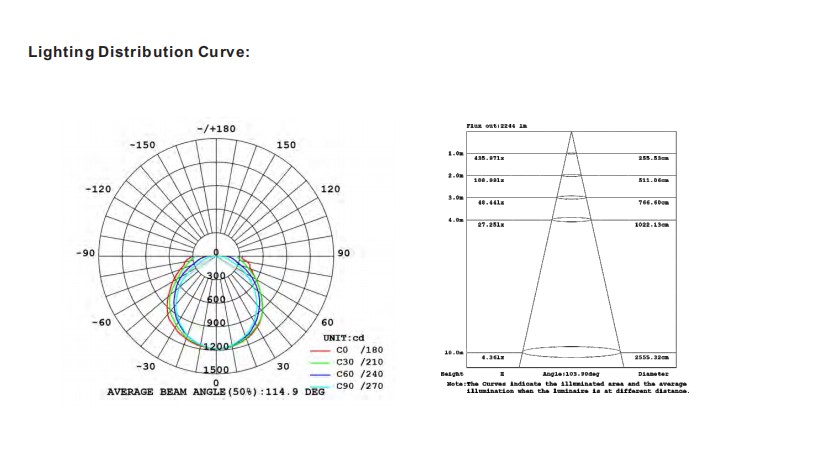Click the beam ellipse at 4.0m
The width and height of the screenshot is (839, 455).
[571, 219]
